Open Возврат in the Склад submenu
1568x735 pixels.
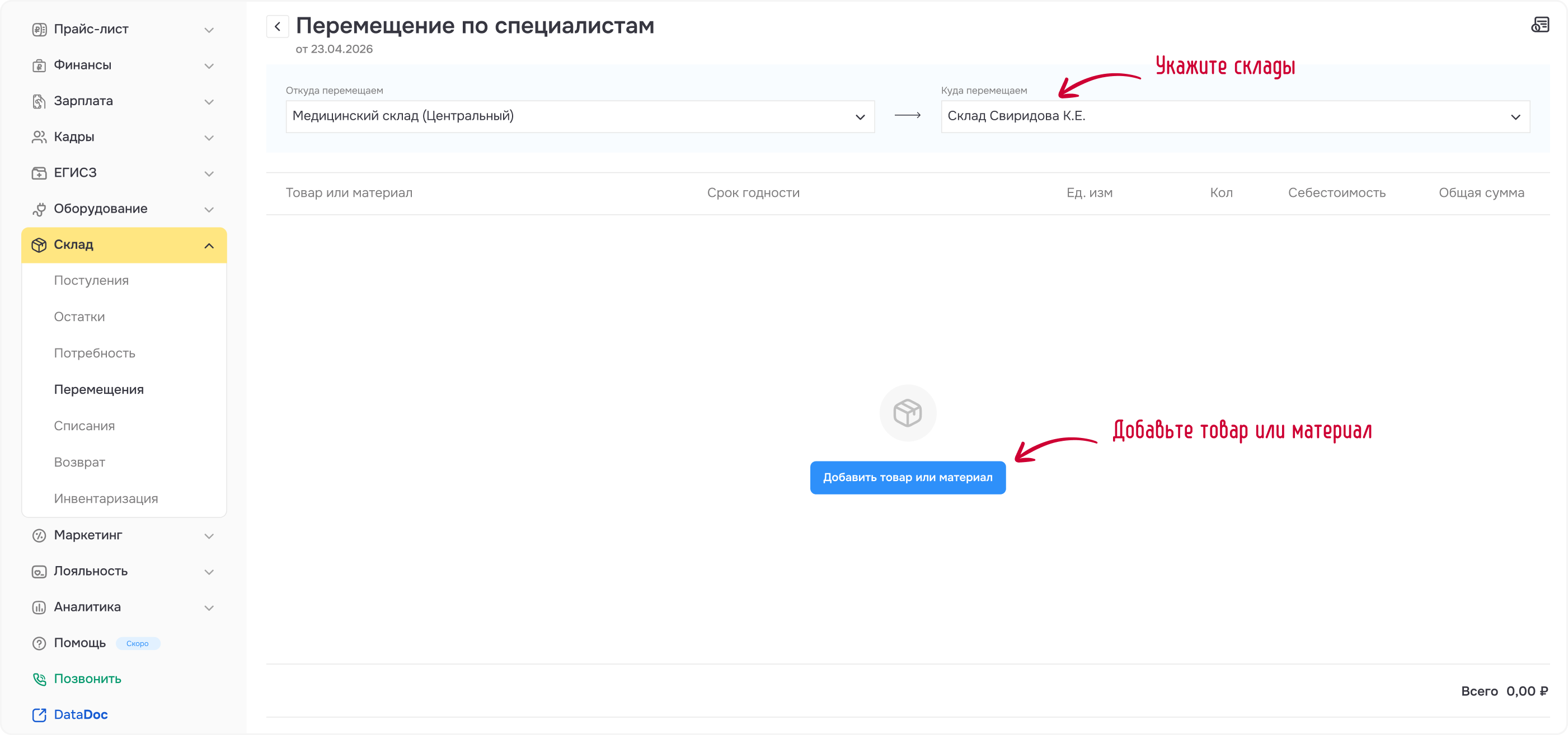79,463
